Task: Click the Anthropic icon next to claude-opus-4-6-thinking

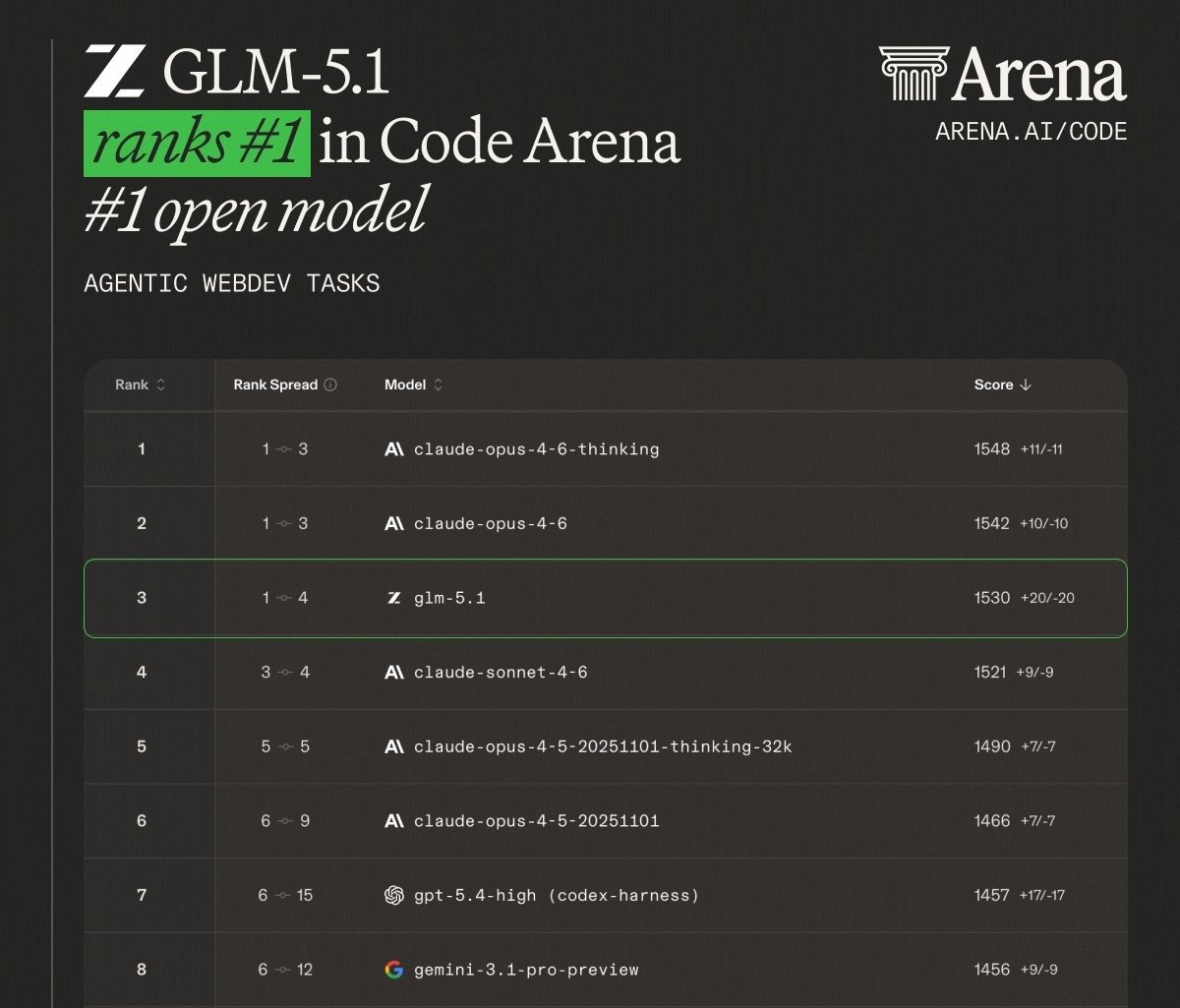Action: [x=393, y=449]
